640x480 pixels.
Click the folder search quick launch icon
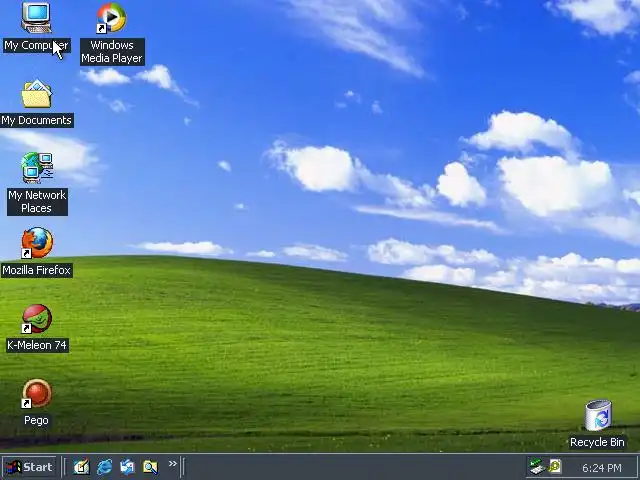pyautogui.click(x=150, y=467)
